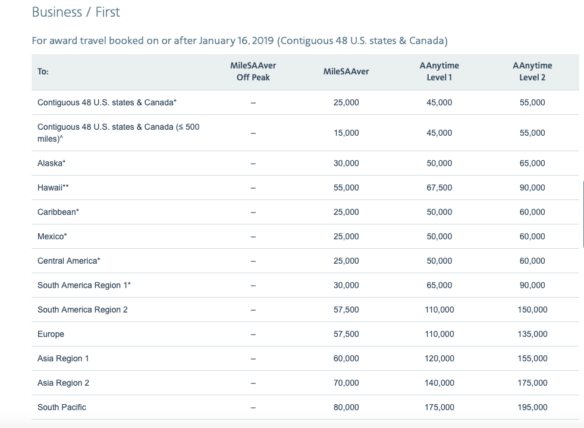Screen dimensions: 584x428
Task: Select the Mexico row label
Action: coord(52,237)
